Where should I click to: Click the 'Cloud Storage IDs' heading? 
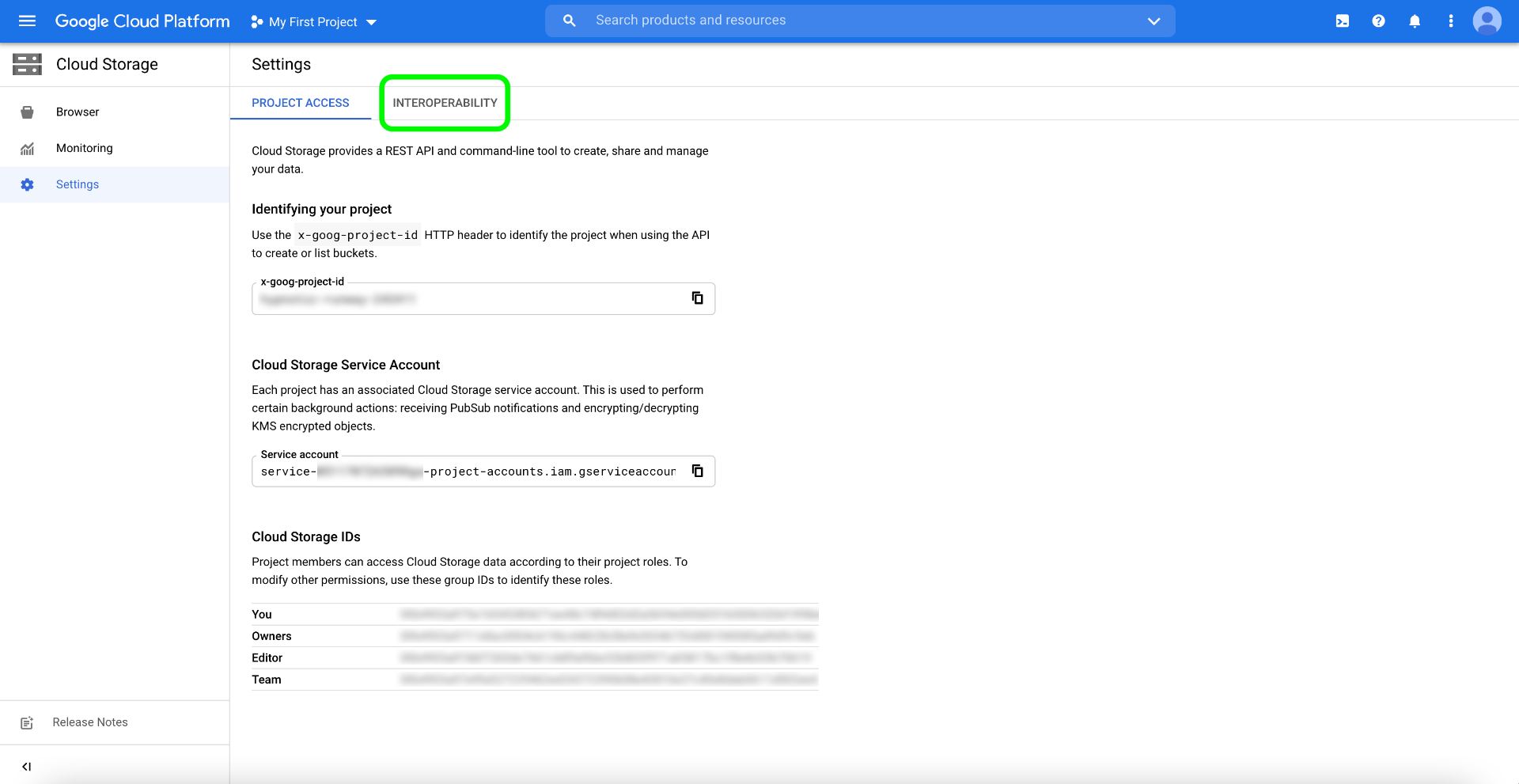[306, 536]
